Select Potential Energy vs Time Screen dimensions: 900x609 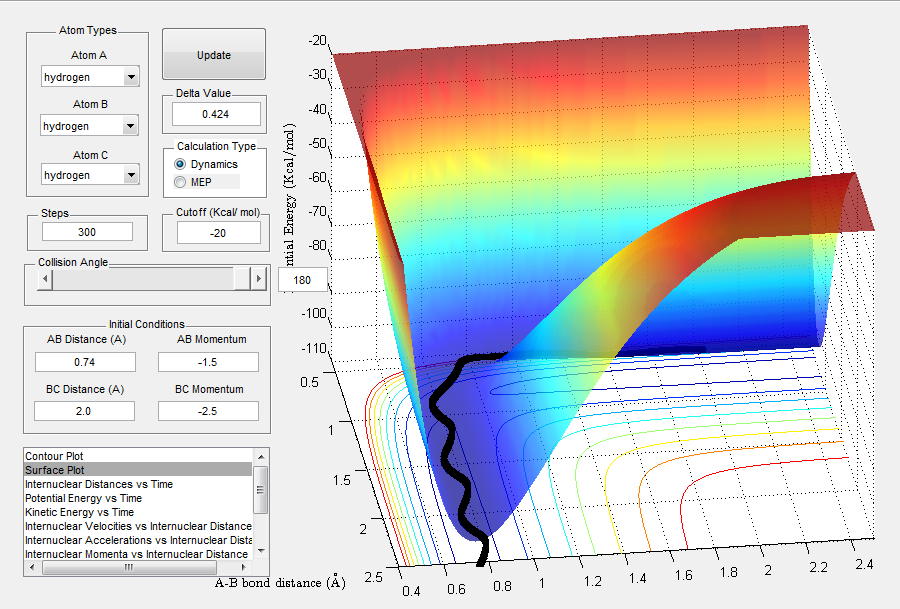[138, 498]
